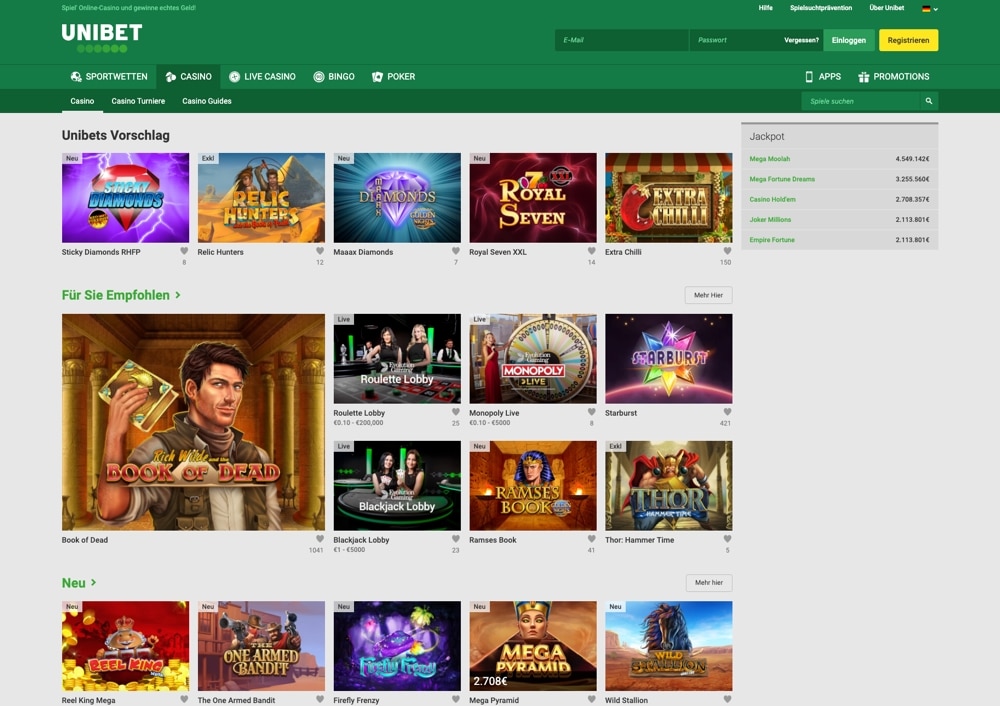Open The One Armed Bandit thumbnail
Viewport: 1000px width, 706px height.
(x=261, y=646)
